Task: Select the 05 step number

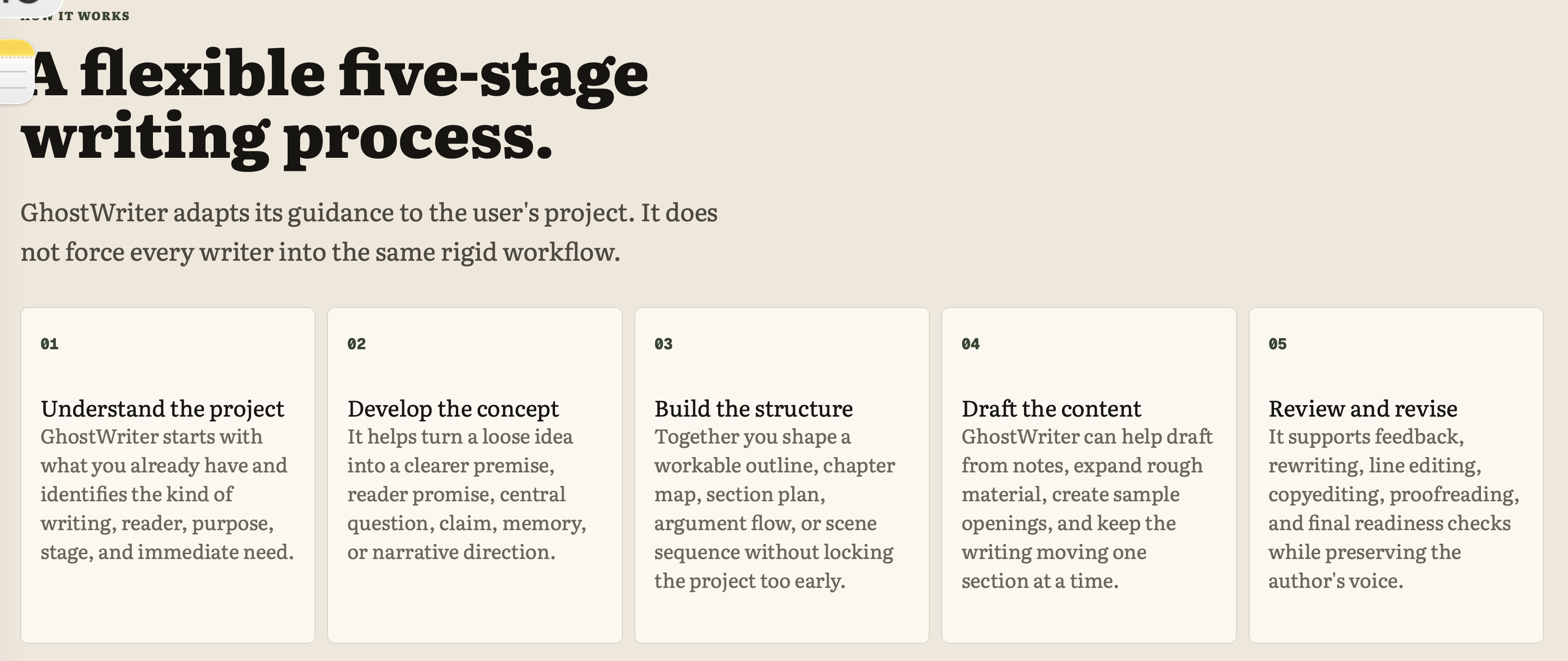Action: 1277,344
